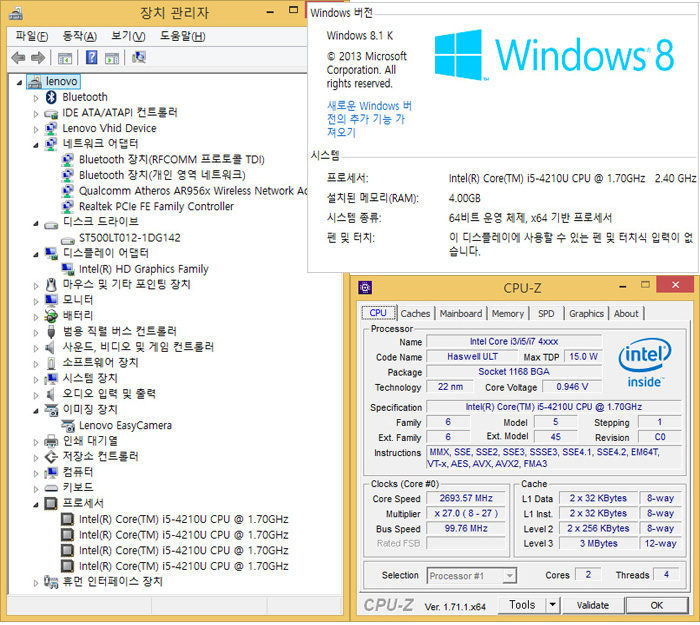Click the blue Help question-mark toolbar icon
The image size is (700, 625).
pos(91,58)
